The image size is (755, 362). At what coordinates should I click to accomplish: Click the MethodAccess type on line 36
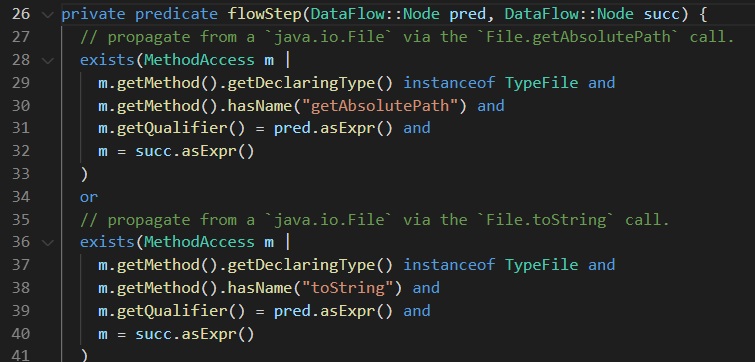[199, 242]
